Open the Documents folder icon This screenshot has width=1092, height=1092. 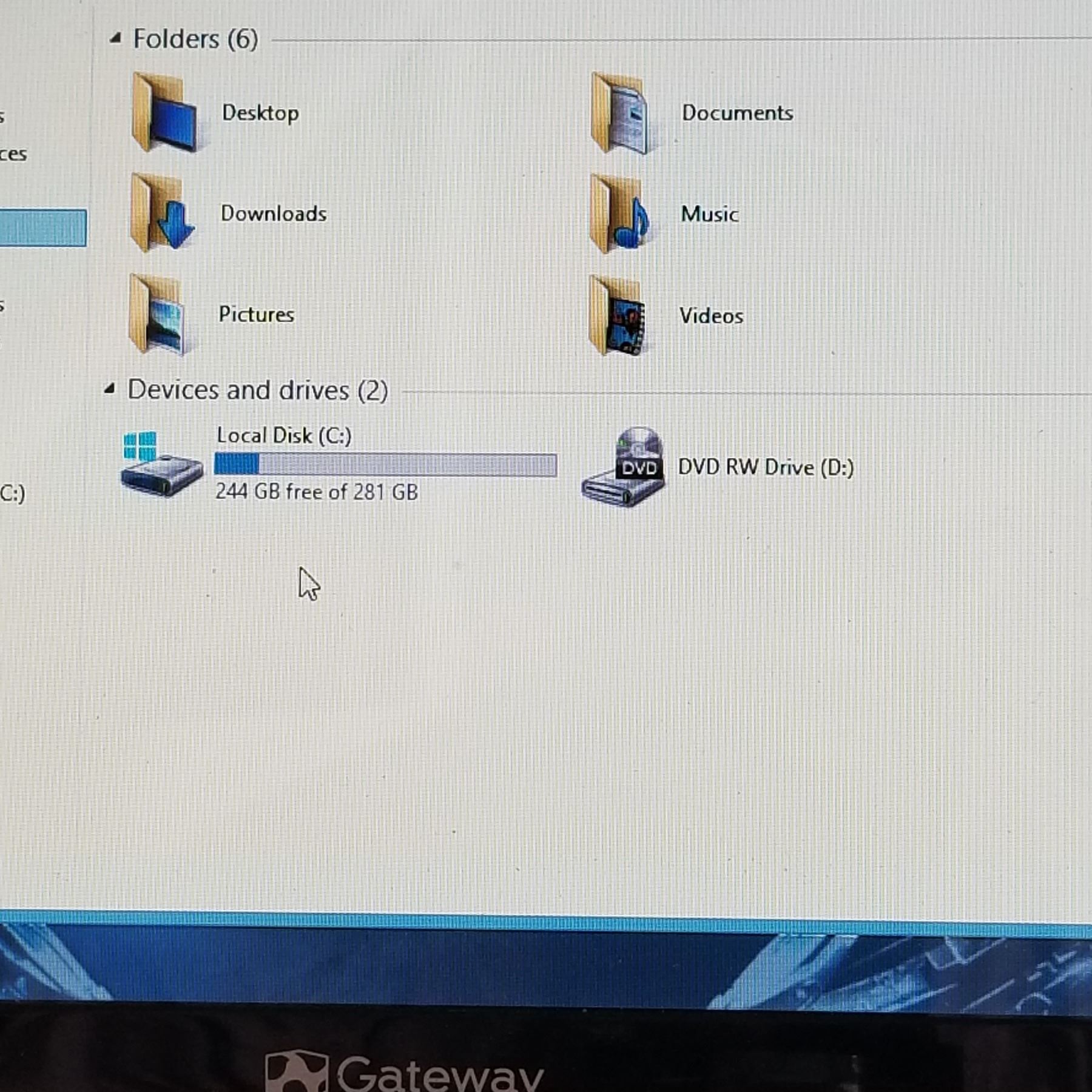tap(620, 113)
